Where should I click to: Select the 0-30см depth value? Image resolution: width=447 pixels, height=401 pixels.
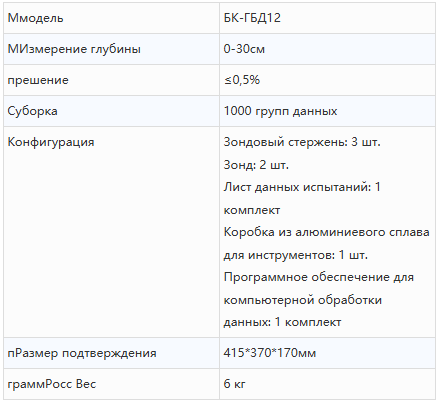(x=244, y=49)
